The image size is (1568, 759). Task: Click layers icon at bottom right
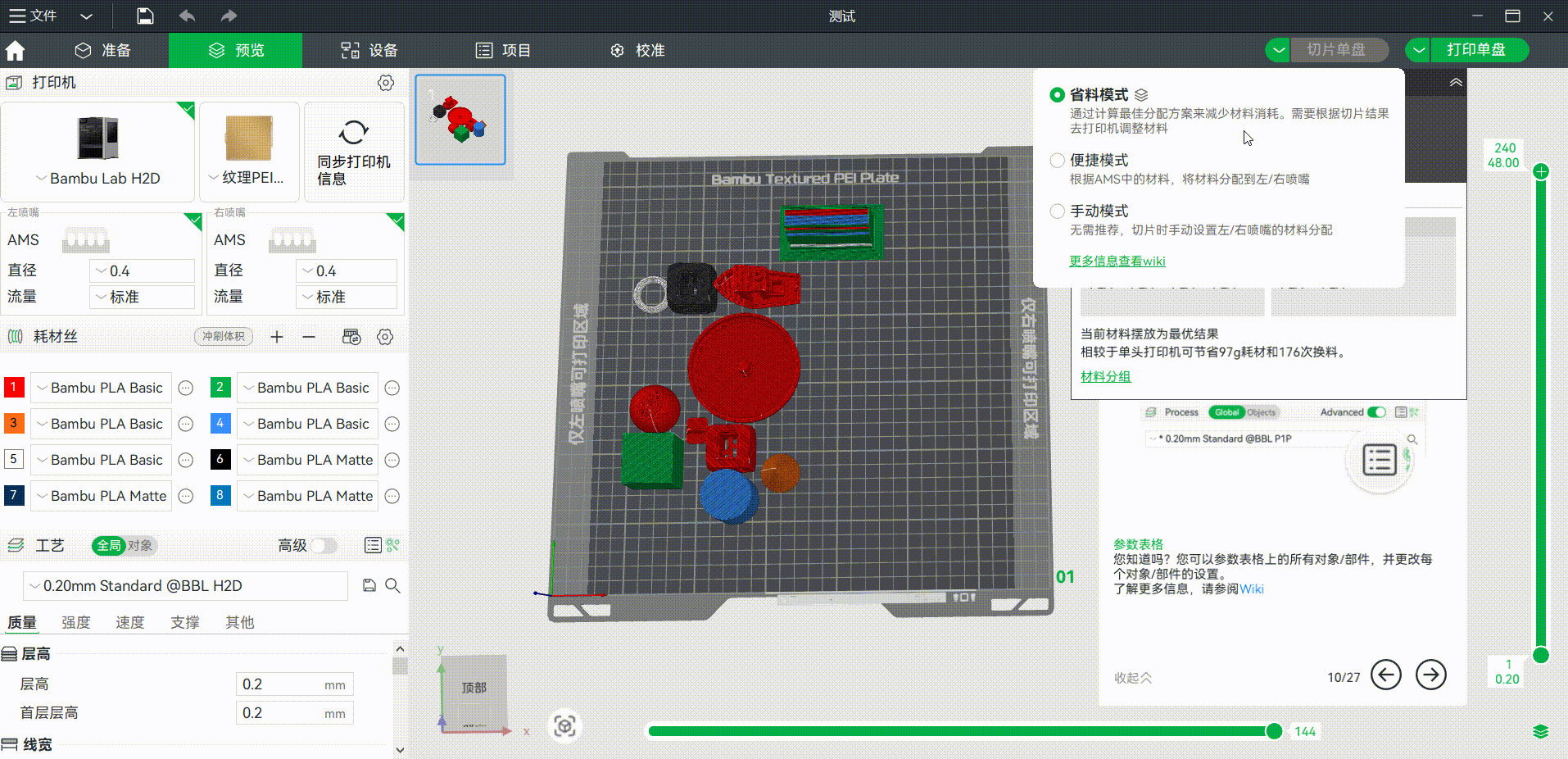(x=1540, y=731)
